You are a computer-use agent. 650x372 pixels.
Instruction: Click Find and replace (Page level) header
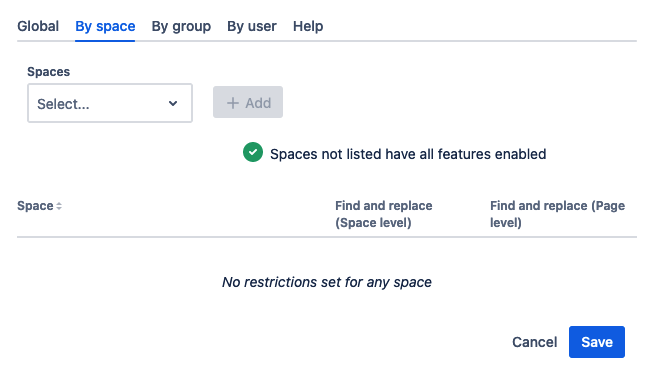557,214
